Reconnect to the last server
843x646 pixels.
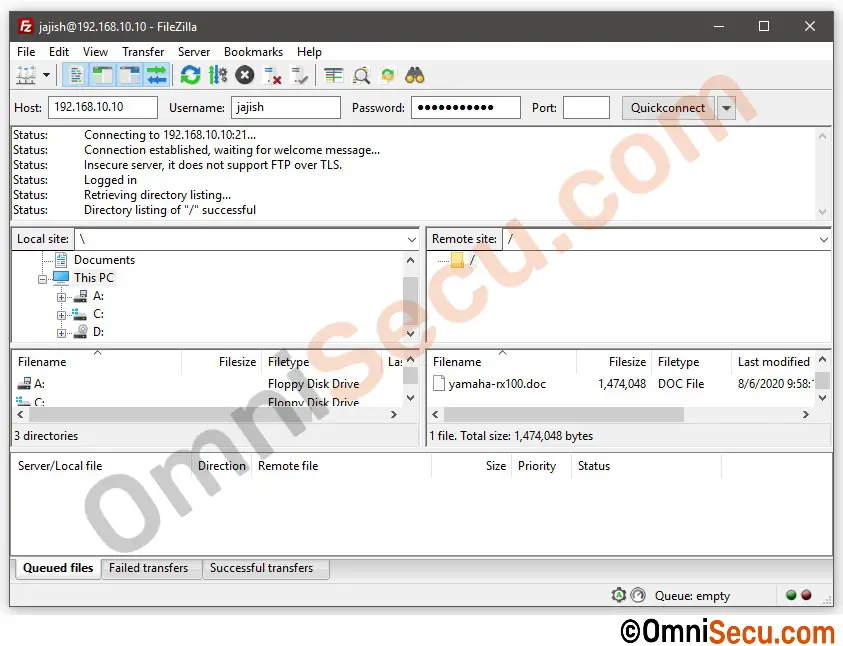point(299,75)
